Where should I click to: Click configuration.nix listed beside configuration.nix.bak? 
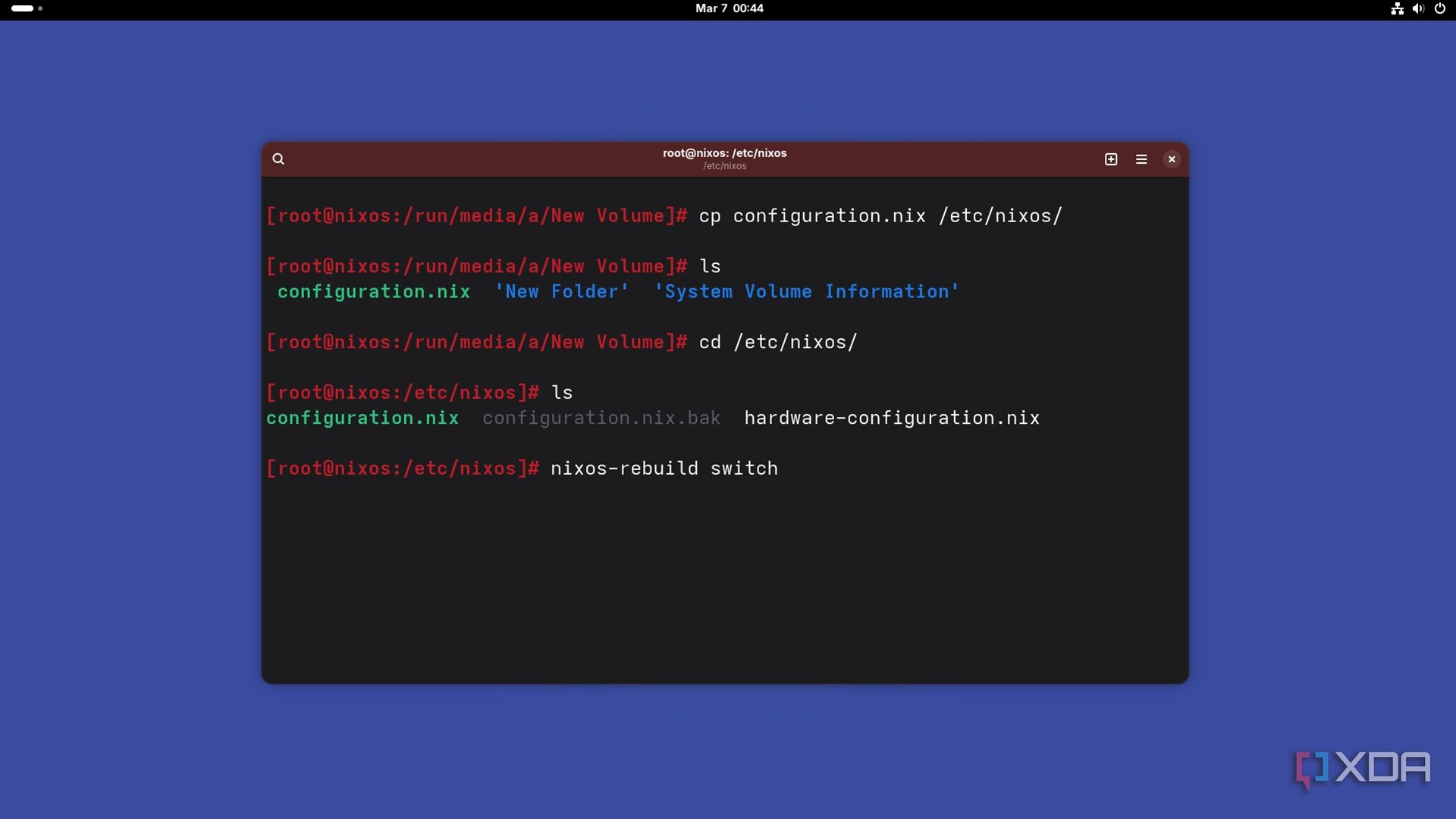tap(362, 419)
